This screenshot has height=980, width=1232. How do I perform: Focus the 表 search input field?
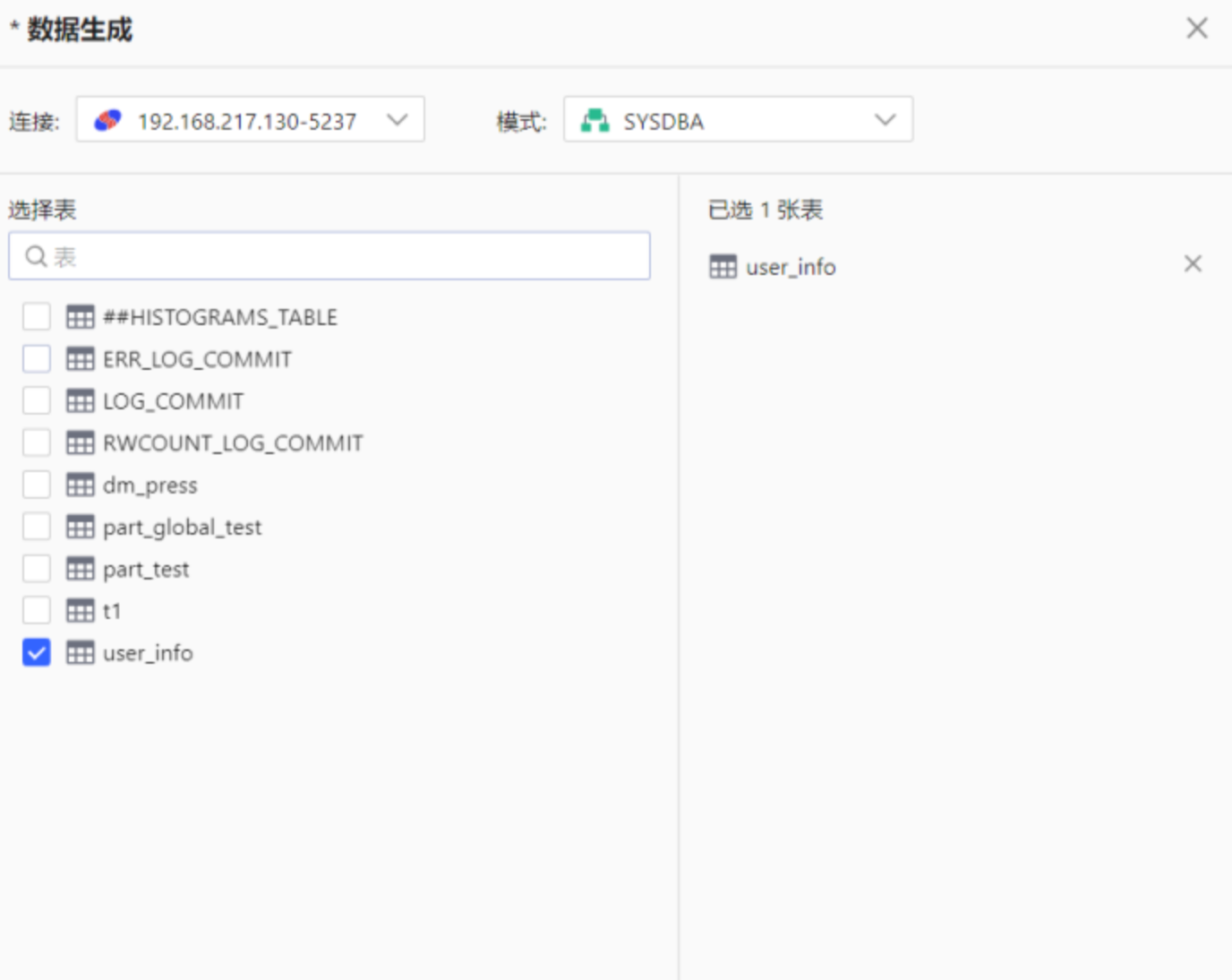[329, 257]
